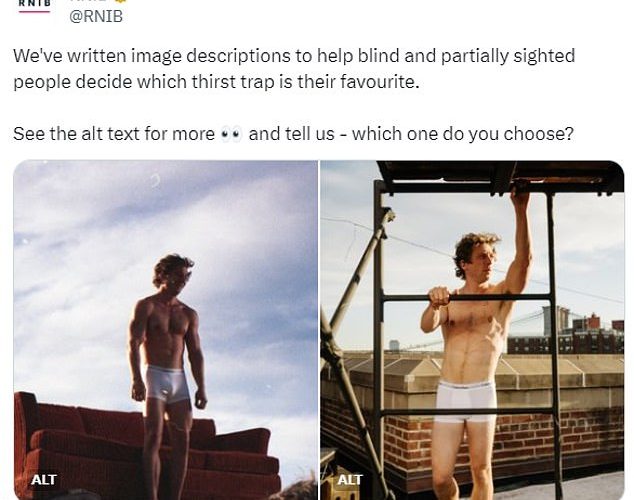This screenshot has width=634, height=500.
Task: Show ALT text for the right photo
Action: (x=350, y=480)
